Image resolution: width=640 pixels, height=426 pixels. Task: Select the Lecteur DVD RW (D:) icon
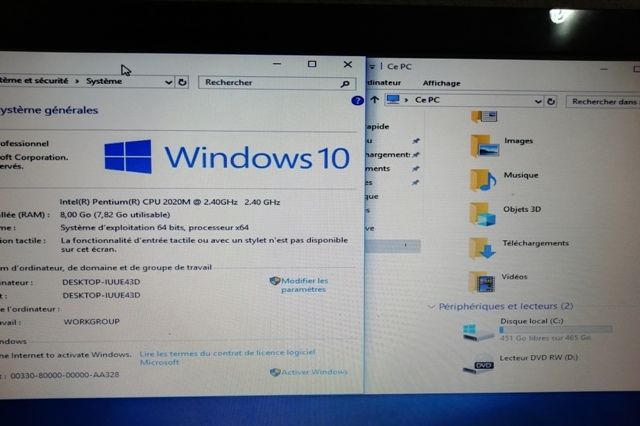[x=478, y=364]
